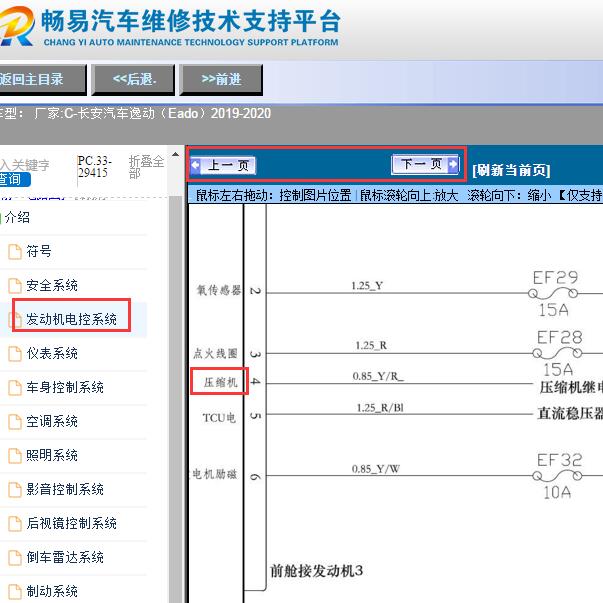Open 发动机电控系统 tree entry
Viewport: 603px width, 603px height.
[71, 319]
